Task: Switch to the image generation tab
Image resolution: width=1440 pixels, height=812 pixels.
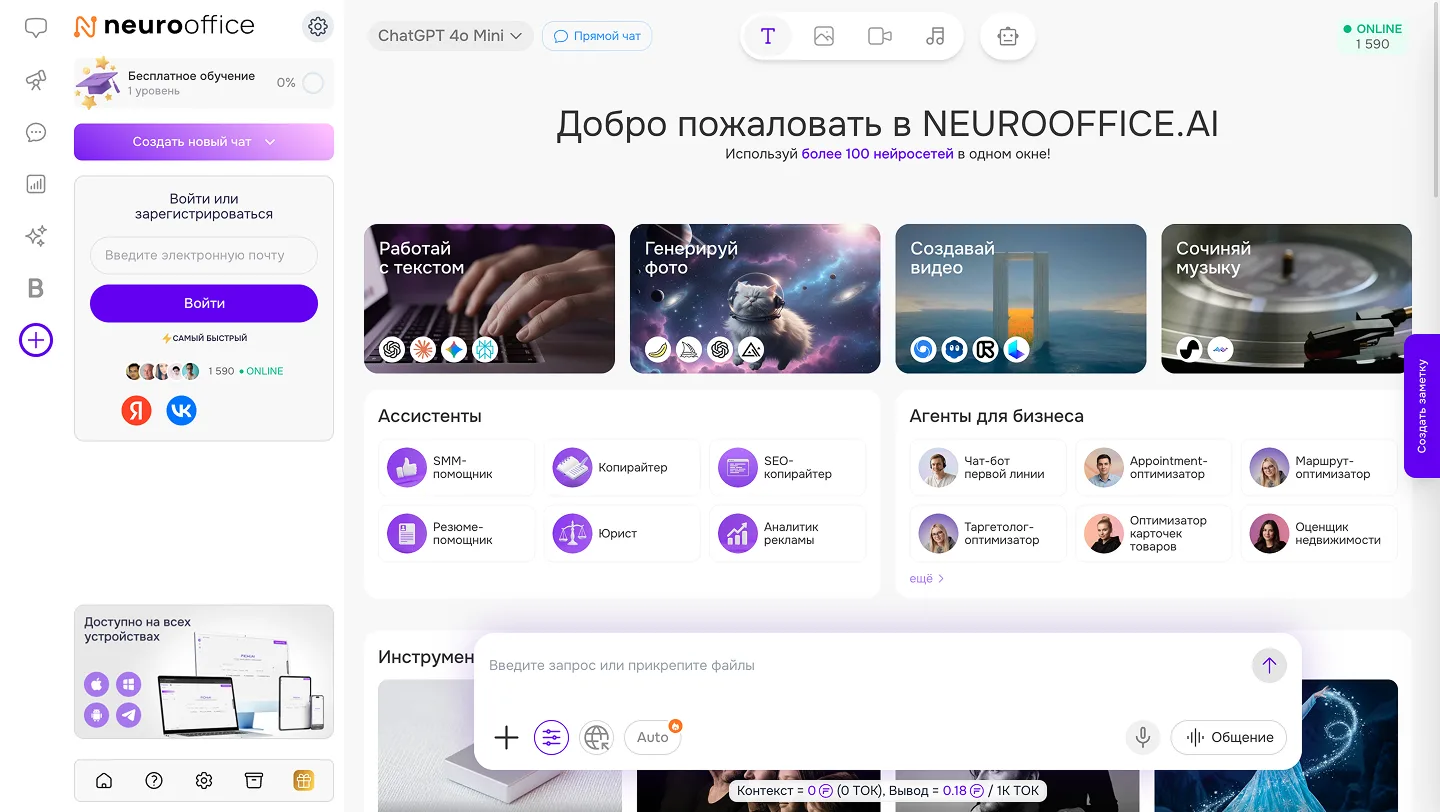Action: point(824,37)
